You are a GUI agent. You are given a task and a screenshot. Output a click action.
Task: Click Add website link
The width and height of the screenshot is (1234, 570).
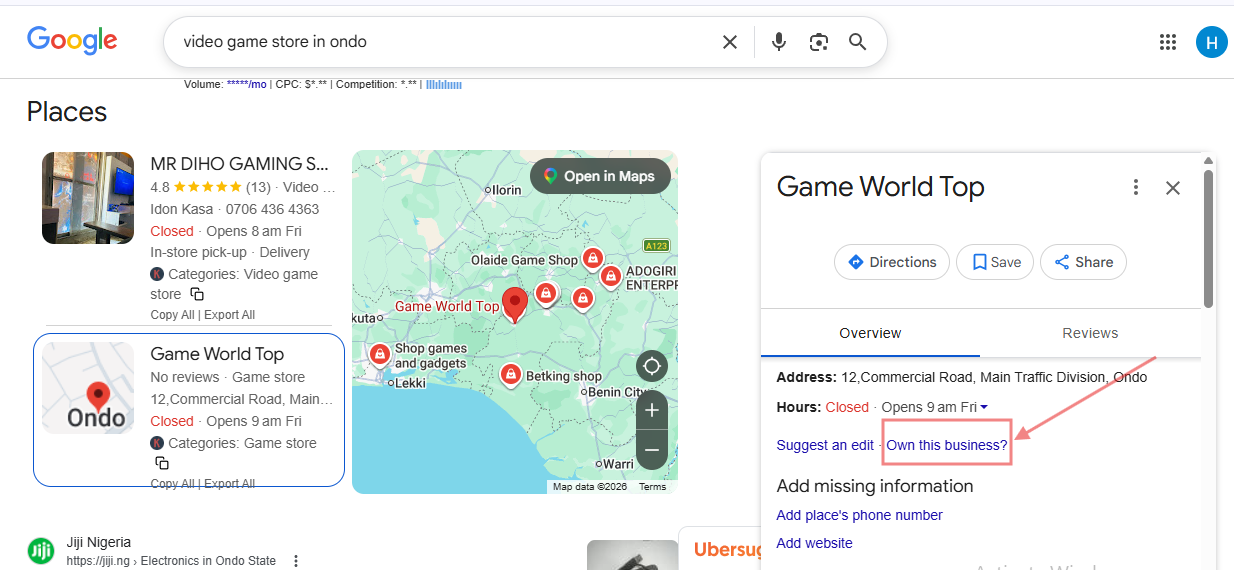(814, 543)
